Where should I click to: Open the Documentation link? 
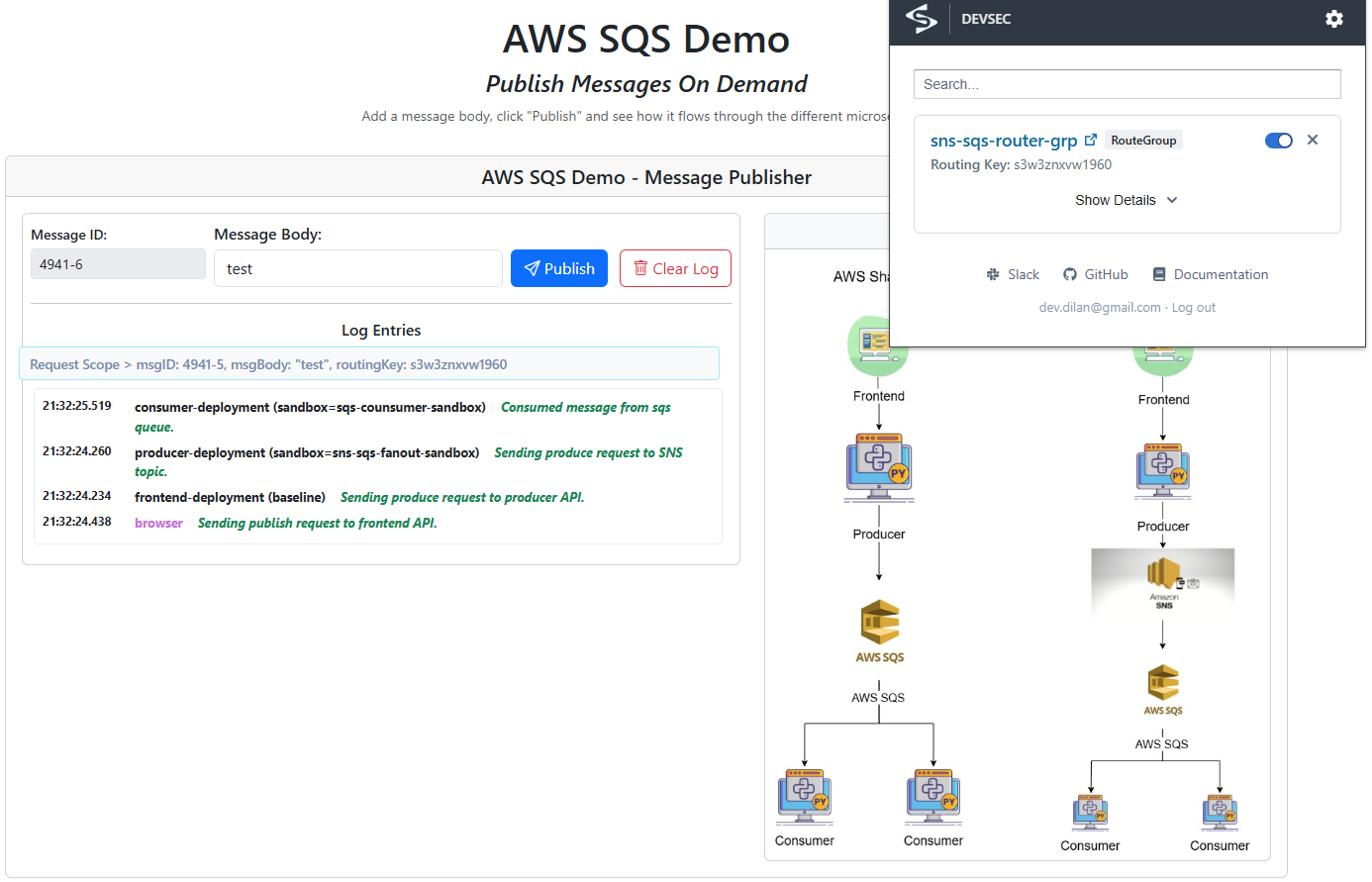tap(1210, 274)
